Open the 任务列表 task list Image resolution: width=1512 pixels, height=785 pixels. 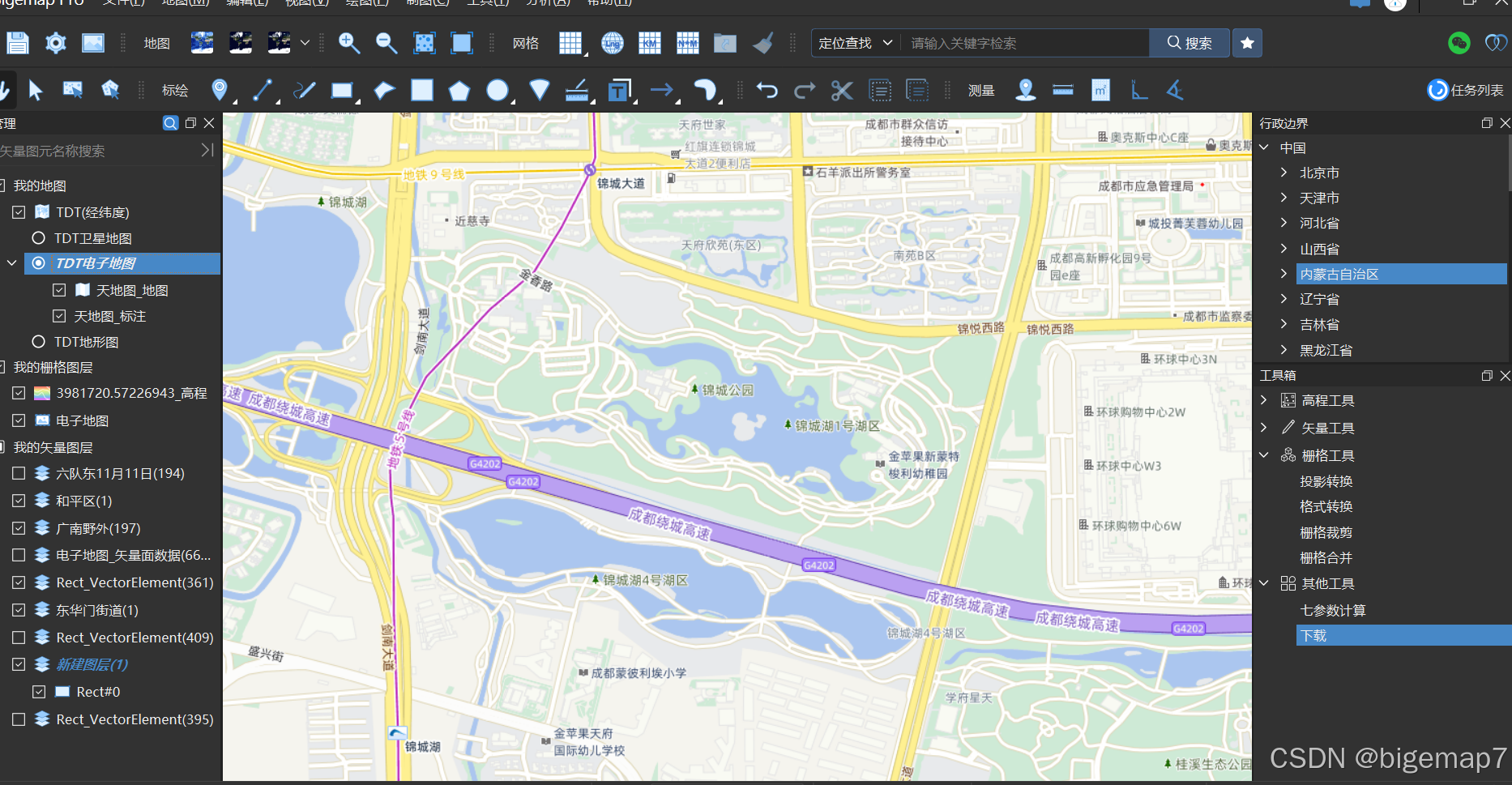click(x=1465, y=90)
